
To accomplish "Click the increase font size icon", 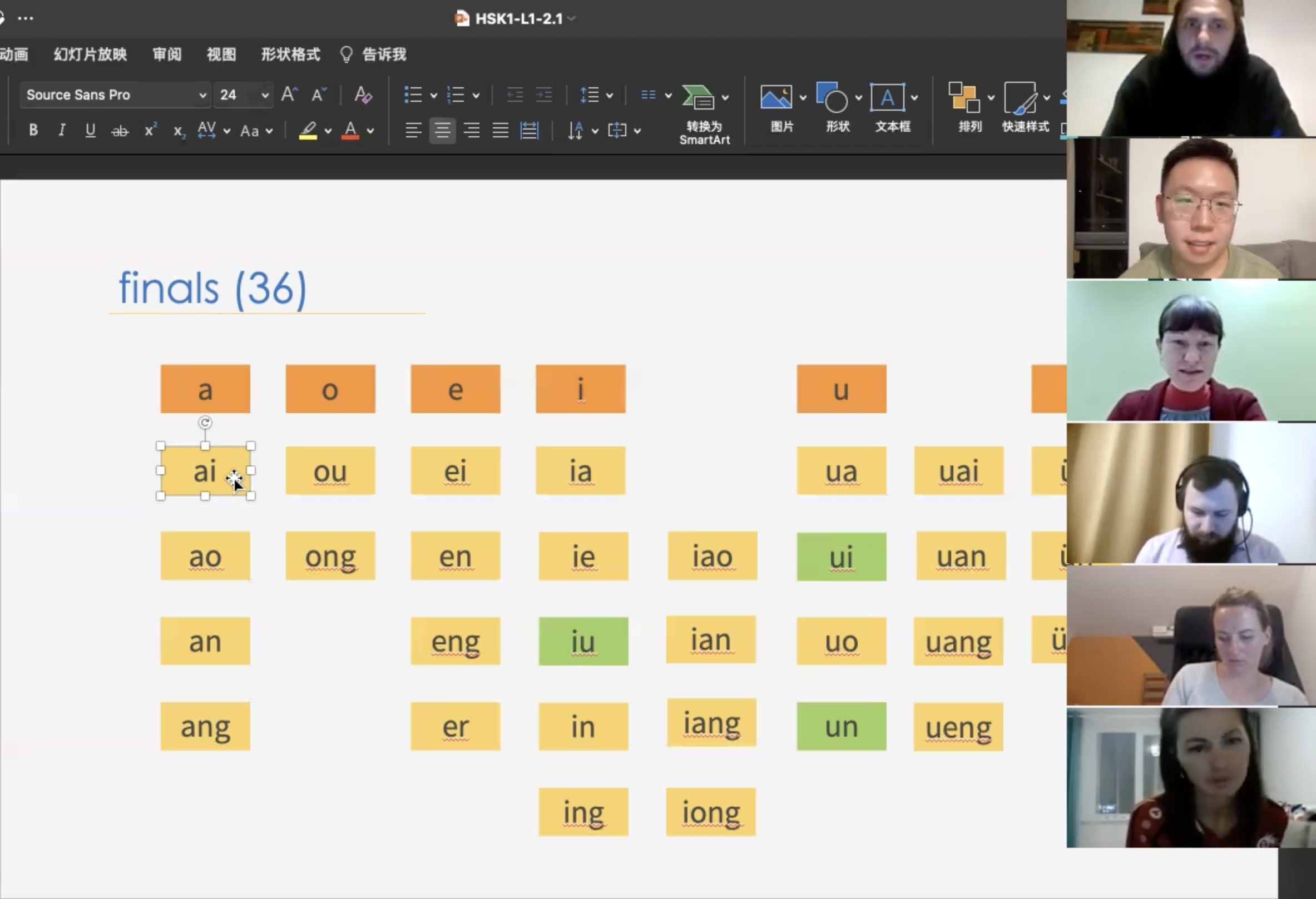I will (289, 95).
